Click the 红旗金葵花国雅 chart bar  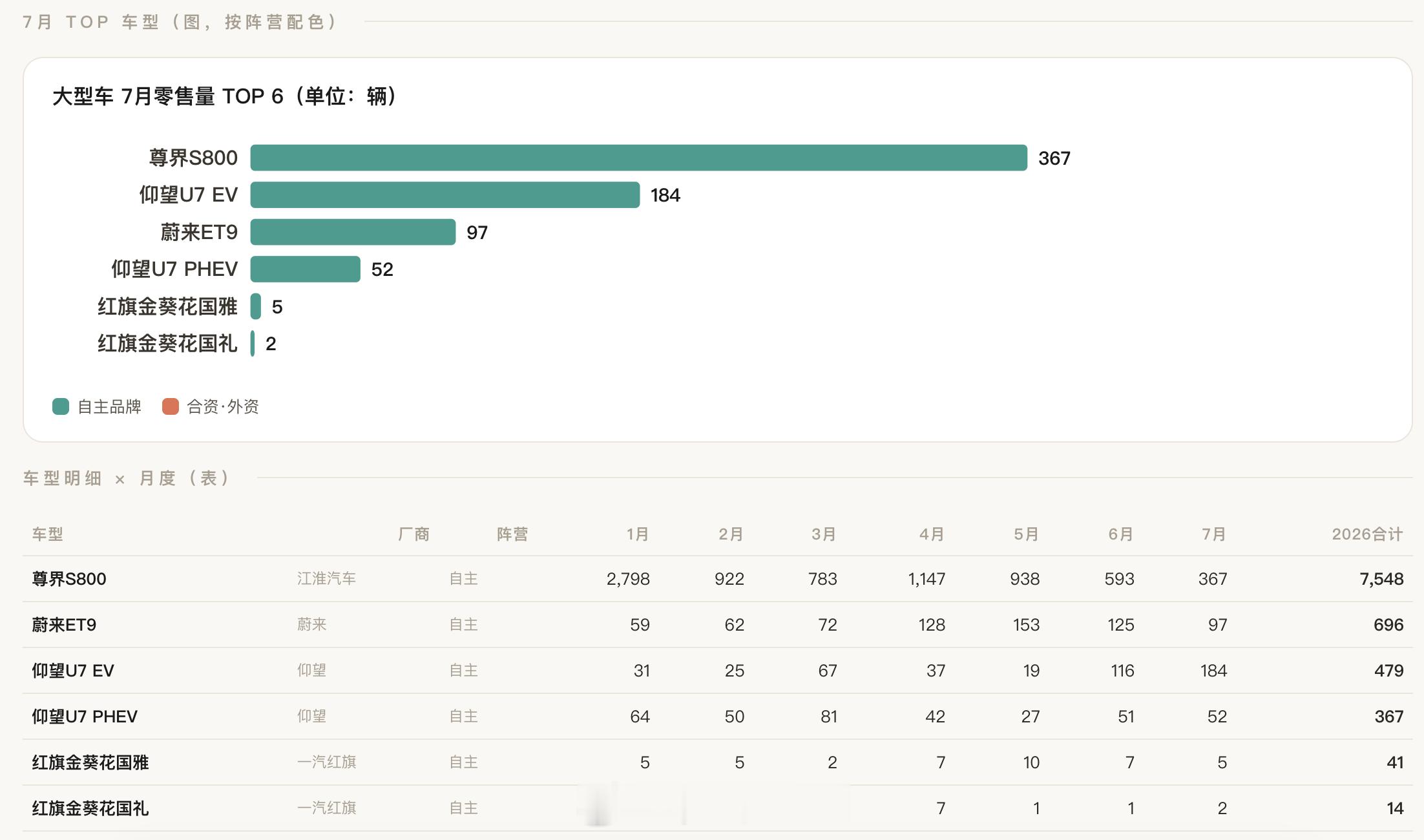point(256,306)
